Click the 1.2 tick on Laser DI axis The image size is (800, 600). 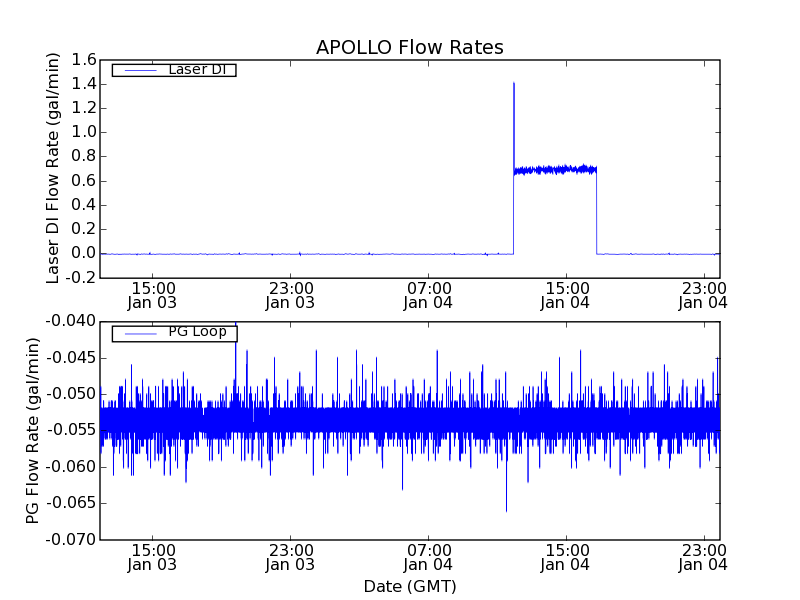click(x=84, y=108)
